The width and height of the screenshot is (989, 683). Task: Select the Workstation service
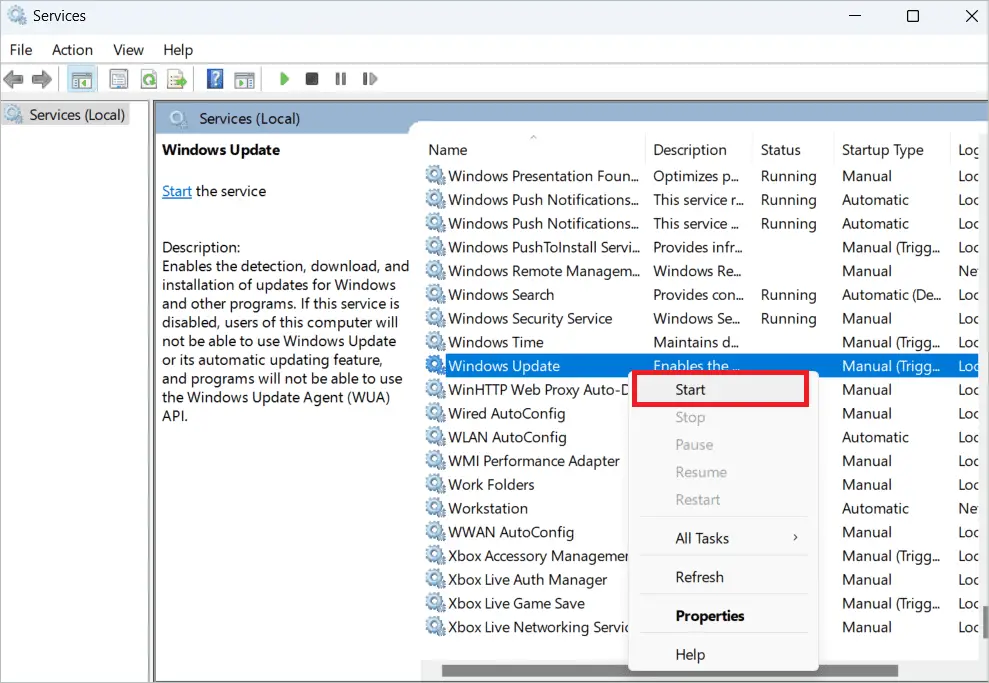[x=488, y=508]
